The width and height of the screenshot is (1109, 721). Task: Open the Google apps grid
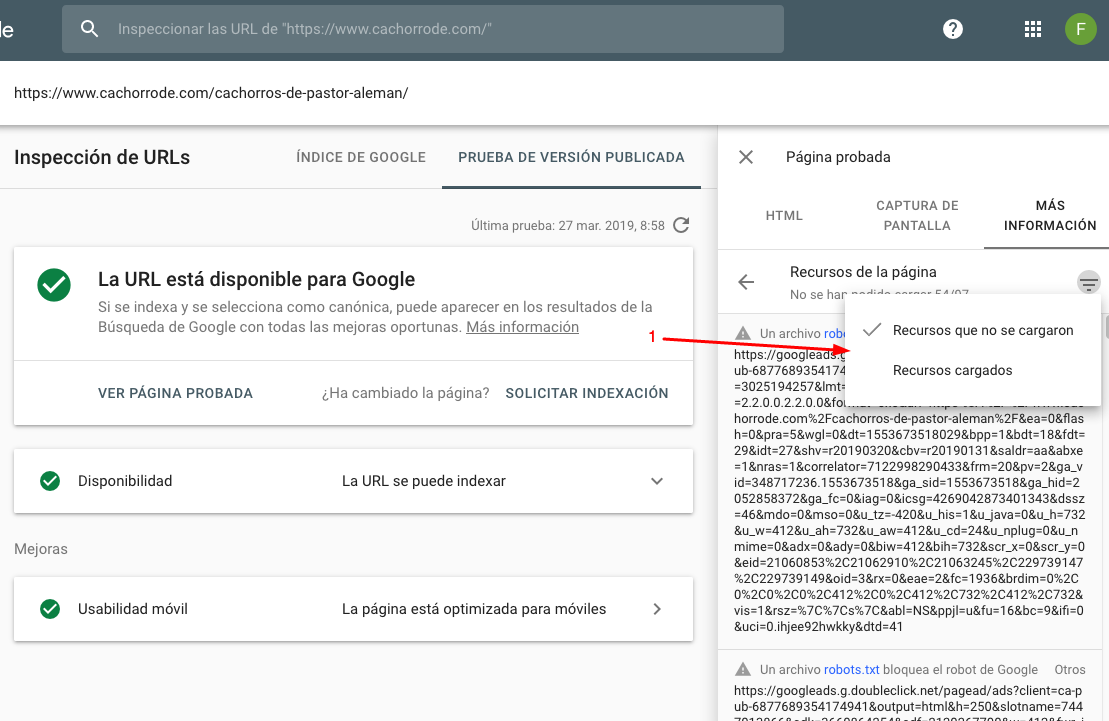(1033, 29)
